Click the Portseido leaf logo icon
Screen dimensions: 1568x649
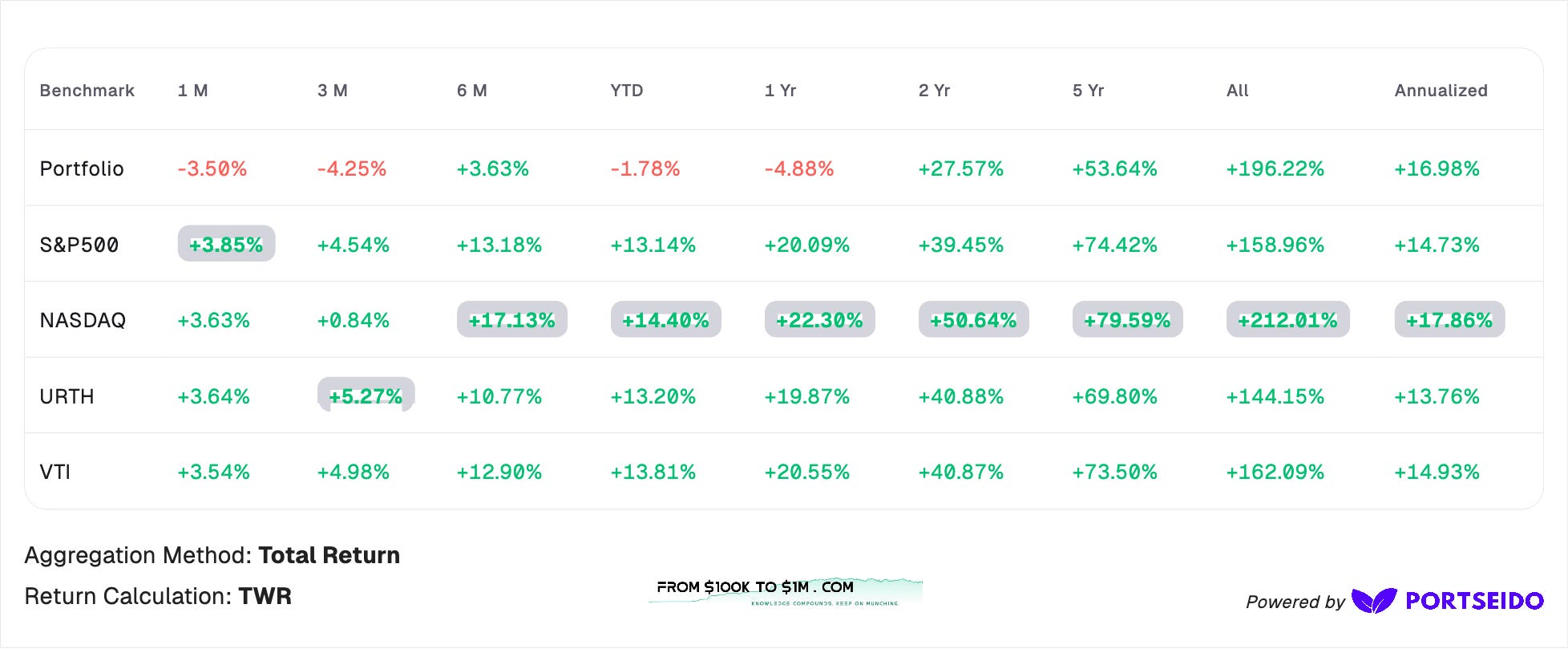click(1374, 601)
